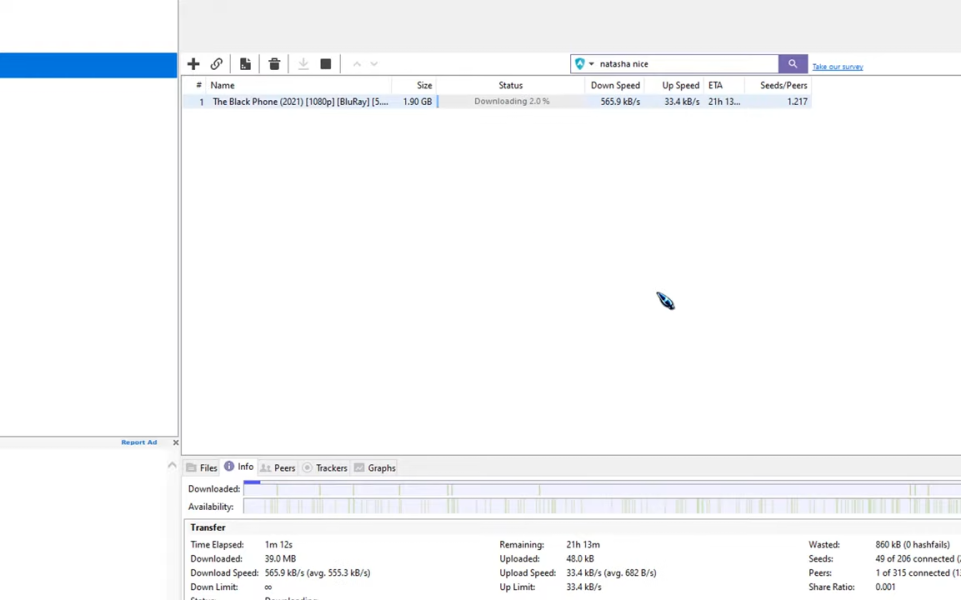This screenshot has width=961, height=600.
Task: Click the '39.0 MB' downloaded value
Action: pos(280,558)
